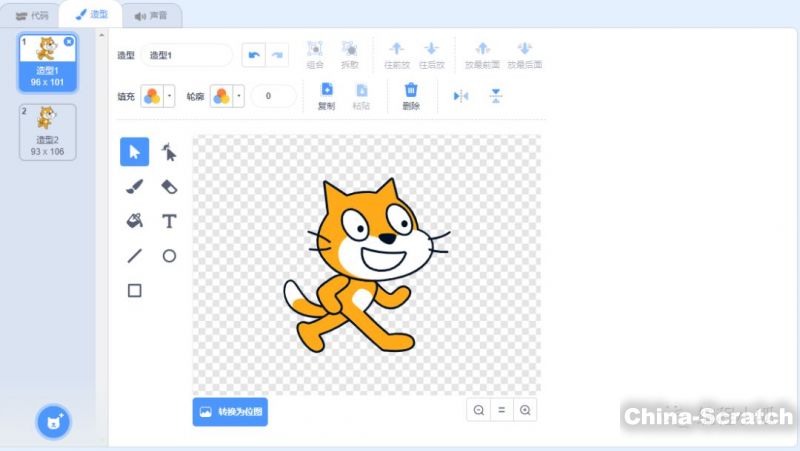800x451 pixels.
Task: Choose the Circle tool
Action: [x=169, y=256]
